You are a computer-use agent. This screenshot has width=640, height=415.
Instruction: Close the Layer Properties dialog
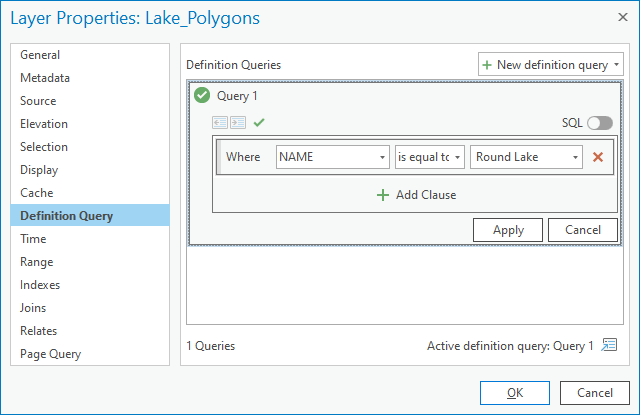(623, 17)
